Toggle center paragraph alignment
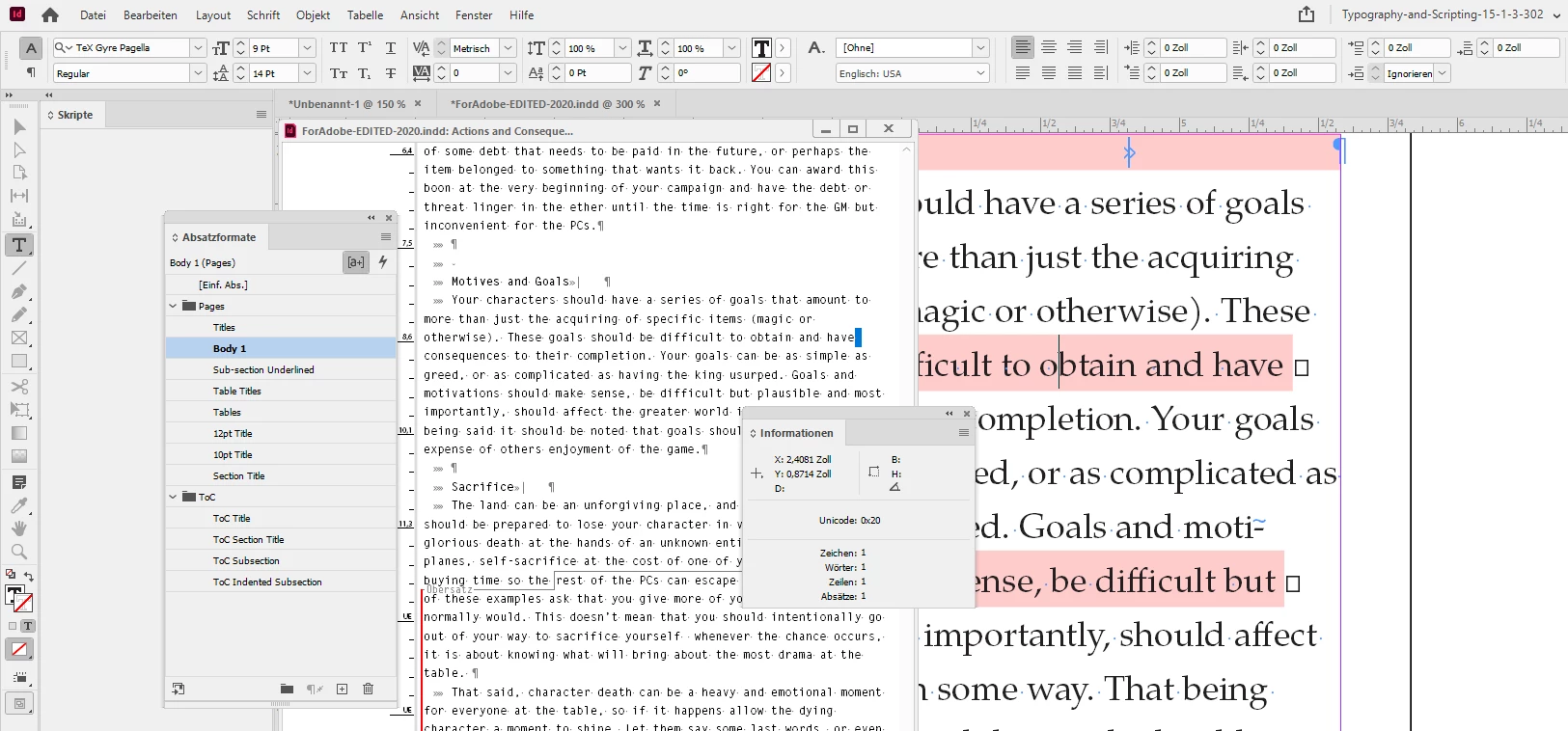 (x=1049, y=47)
